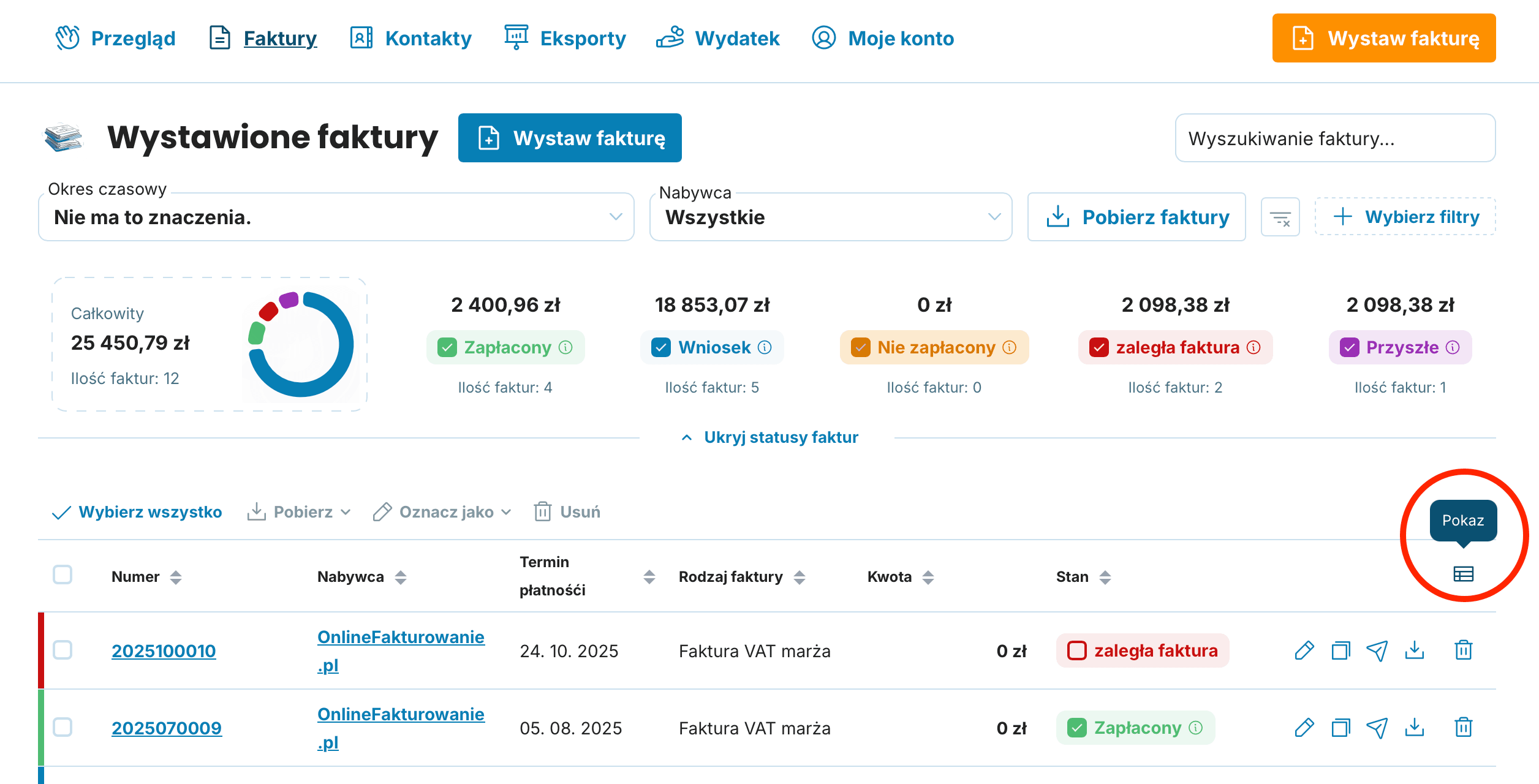Viewport: 1539px width, 784px height.
Task: Download invoice 2025100010 with download icon
Action: [x=1414, y=650]
